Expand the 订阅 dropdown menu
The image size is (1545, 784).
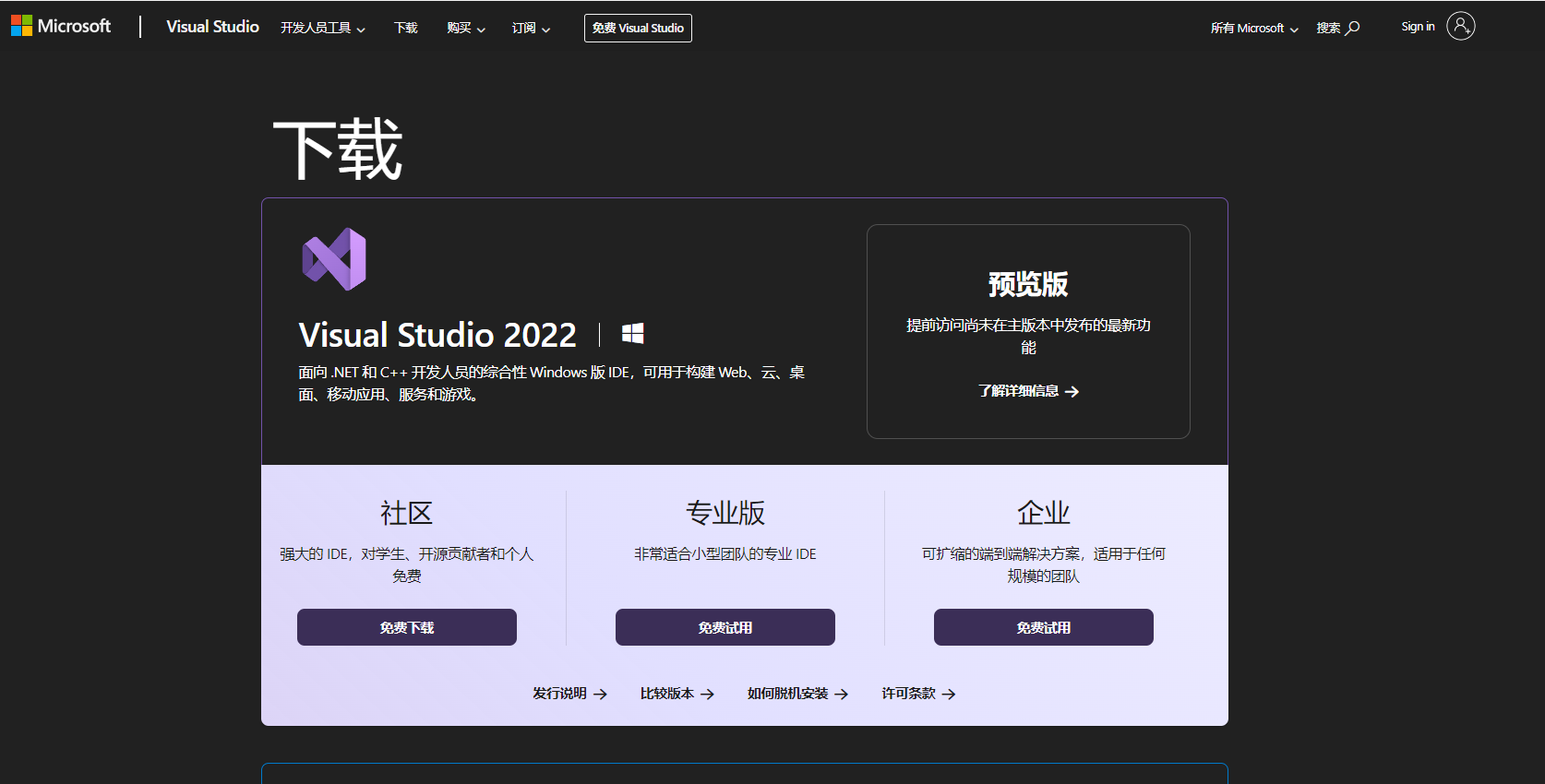tap(531, 28)
